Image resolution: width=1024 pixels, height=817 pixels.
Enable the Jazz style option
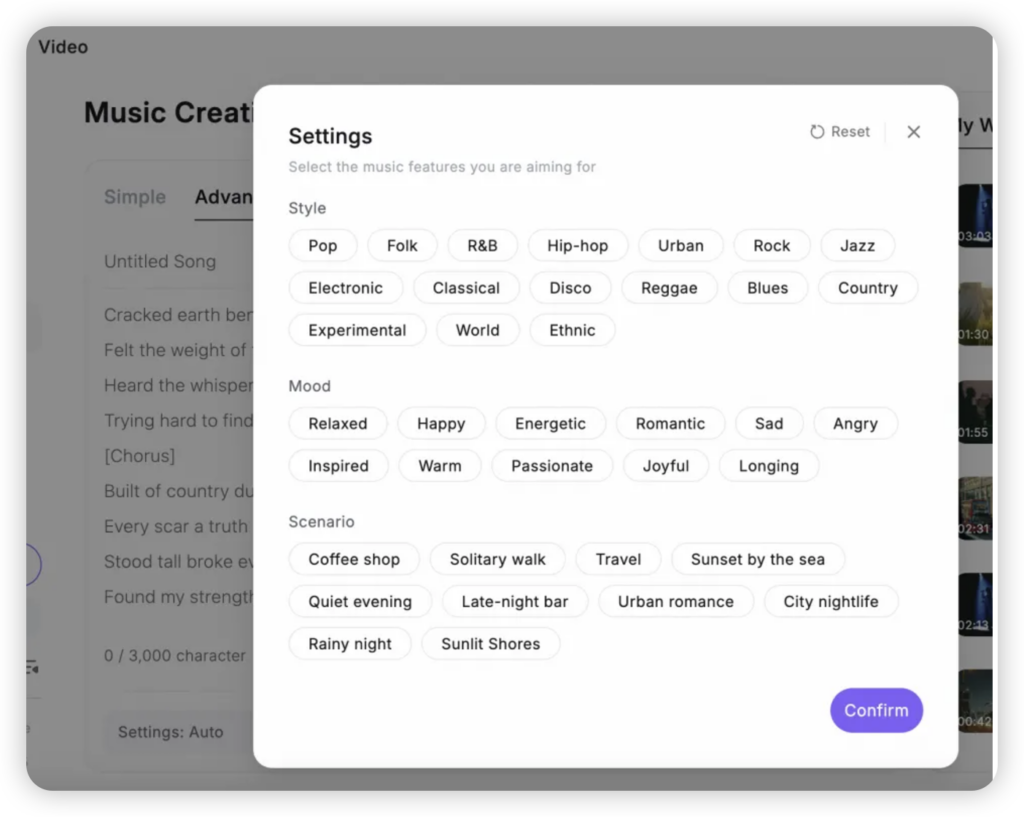pos(857,246)
